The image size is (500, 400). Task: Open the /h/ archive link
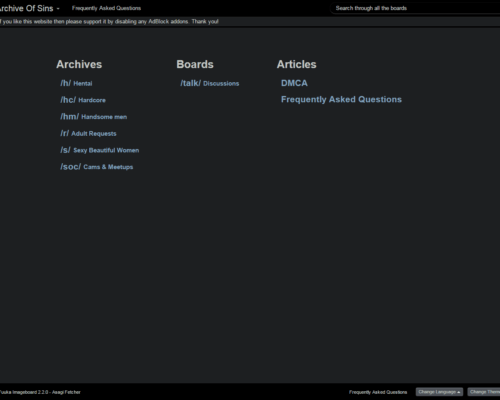click(76, 83)
